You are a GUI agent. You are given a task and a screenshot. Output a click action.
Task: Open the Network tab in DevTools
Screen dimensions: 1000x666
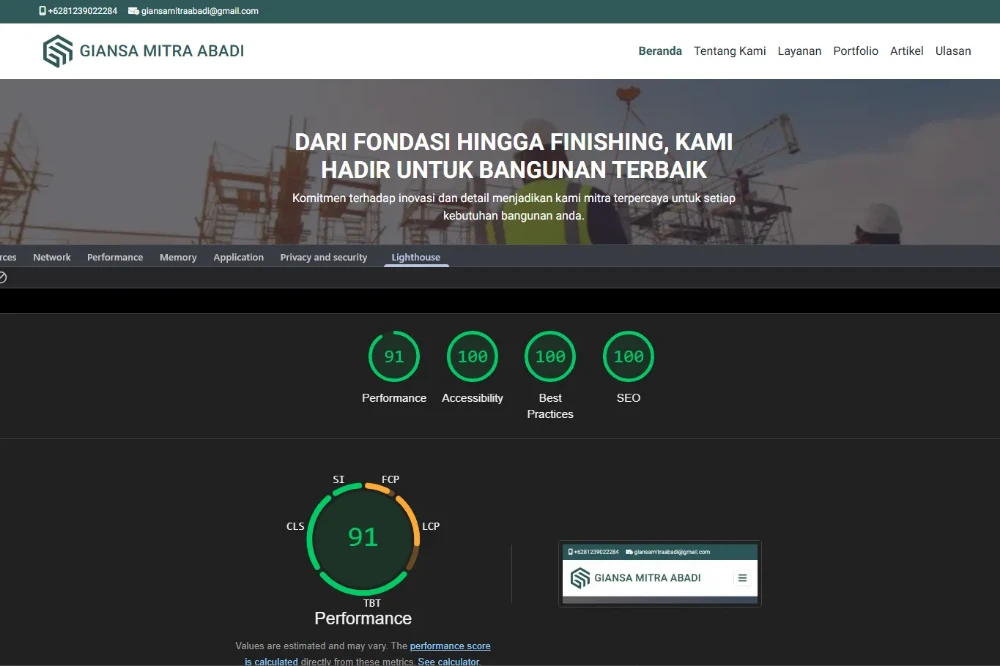pyautogui.click(x=51, y=257)
